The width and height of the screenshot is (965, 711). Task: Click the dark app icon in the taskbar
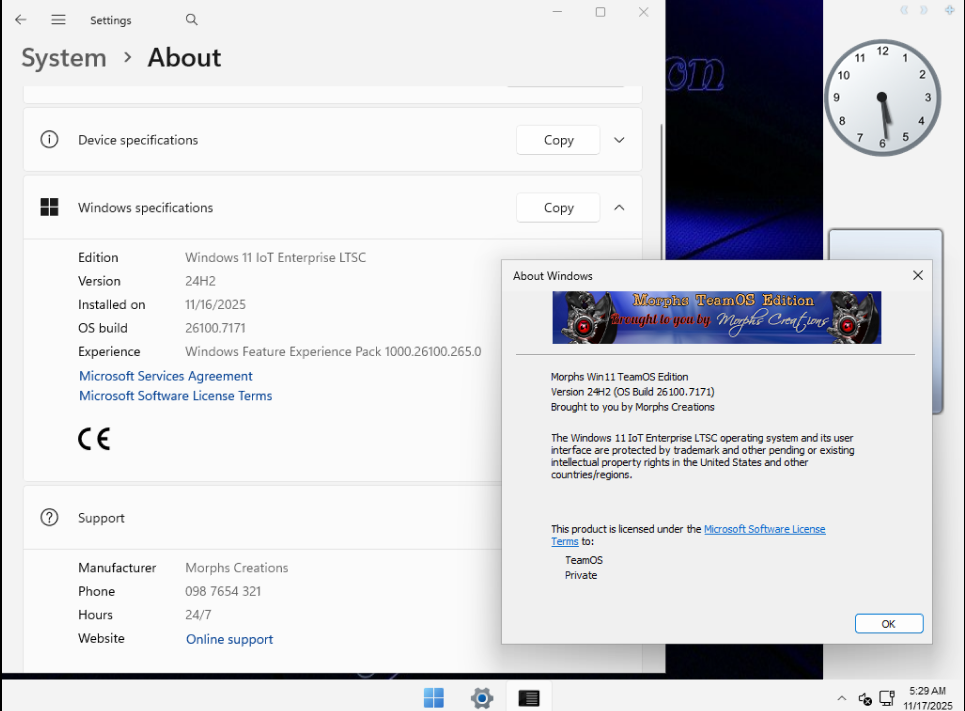[529, 698]
